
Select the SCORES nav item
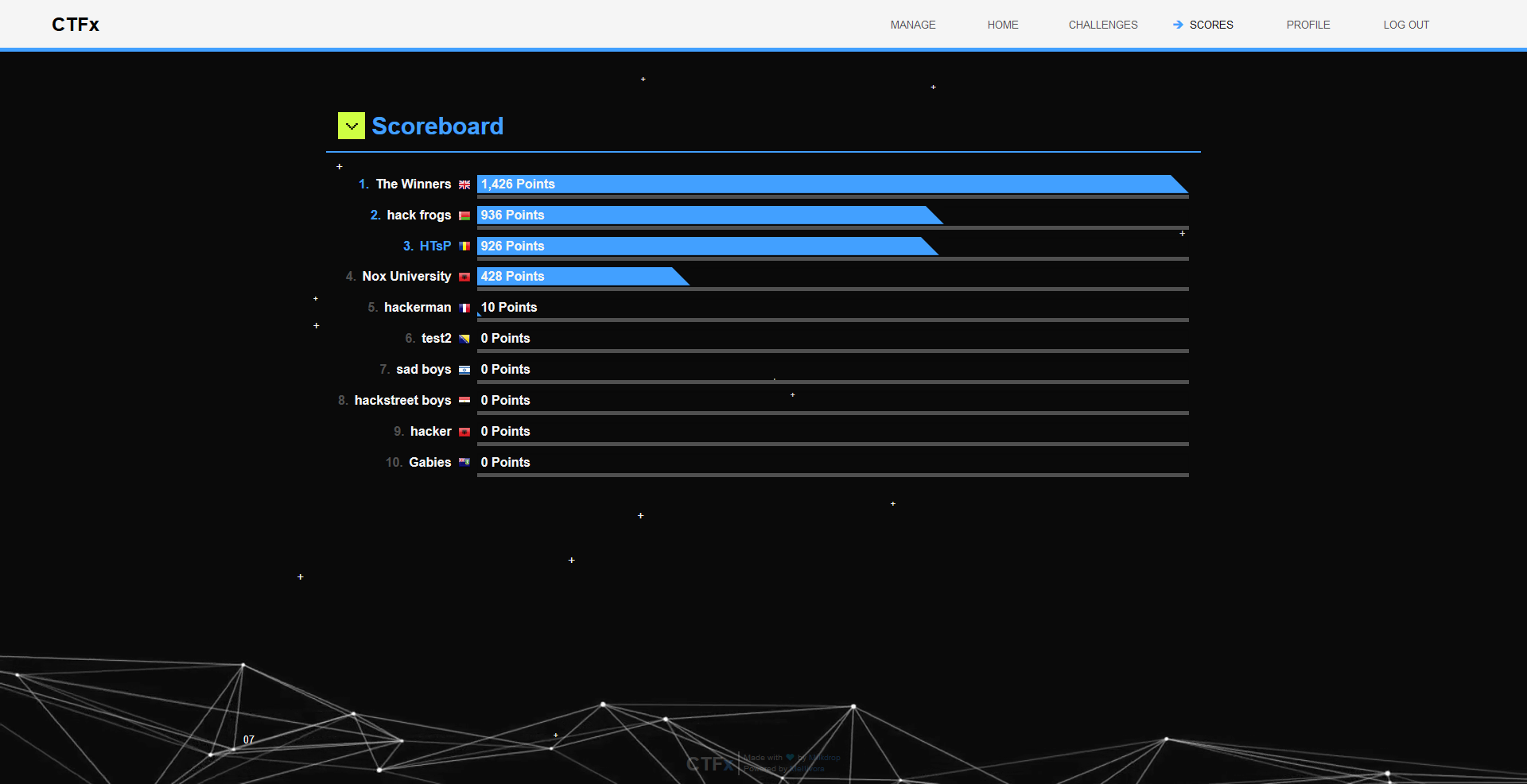point(1211,25)
